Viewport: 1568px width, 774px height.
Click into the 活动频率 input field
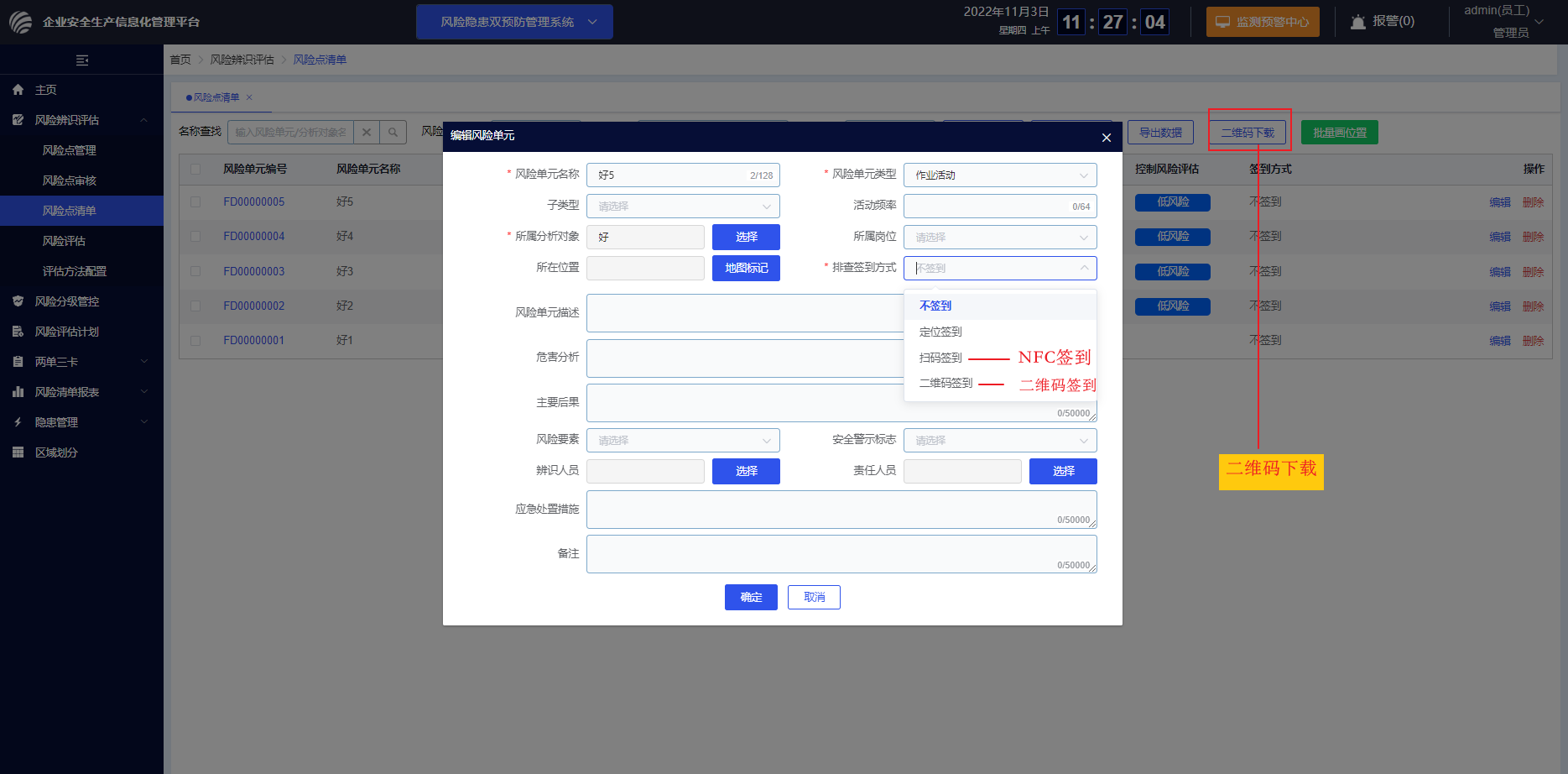point(1000,207)
